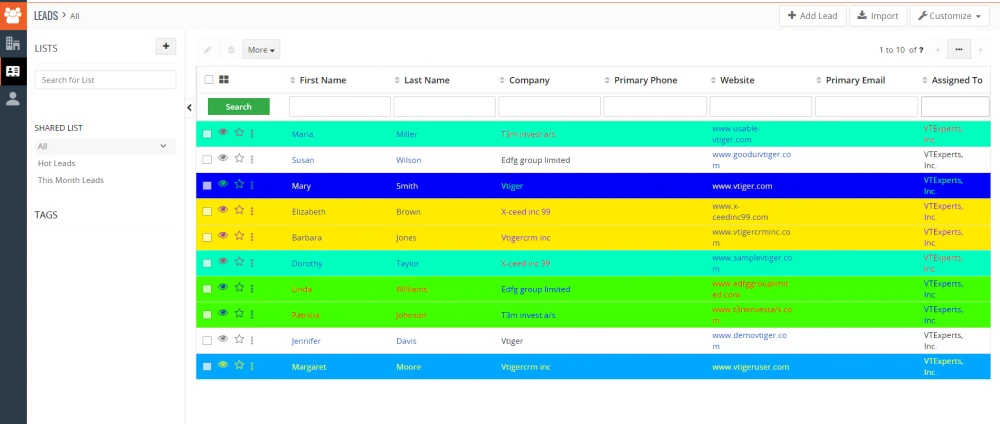Viewport: 1000px width, 424px height.
Task: Open This Month Leads list
Action: pos(71,180)
